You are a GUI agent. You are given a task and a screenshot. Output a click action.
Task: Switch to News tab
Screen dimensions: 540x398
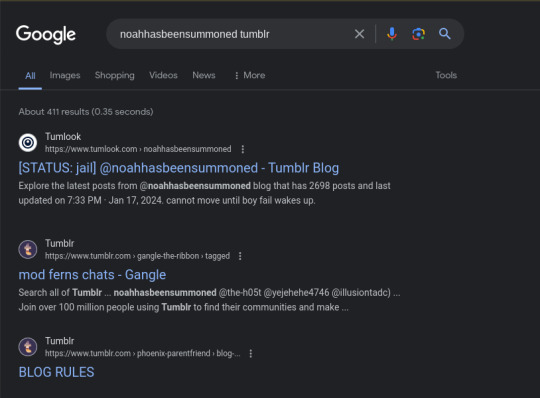204,75
